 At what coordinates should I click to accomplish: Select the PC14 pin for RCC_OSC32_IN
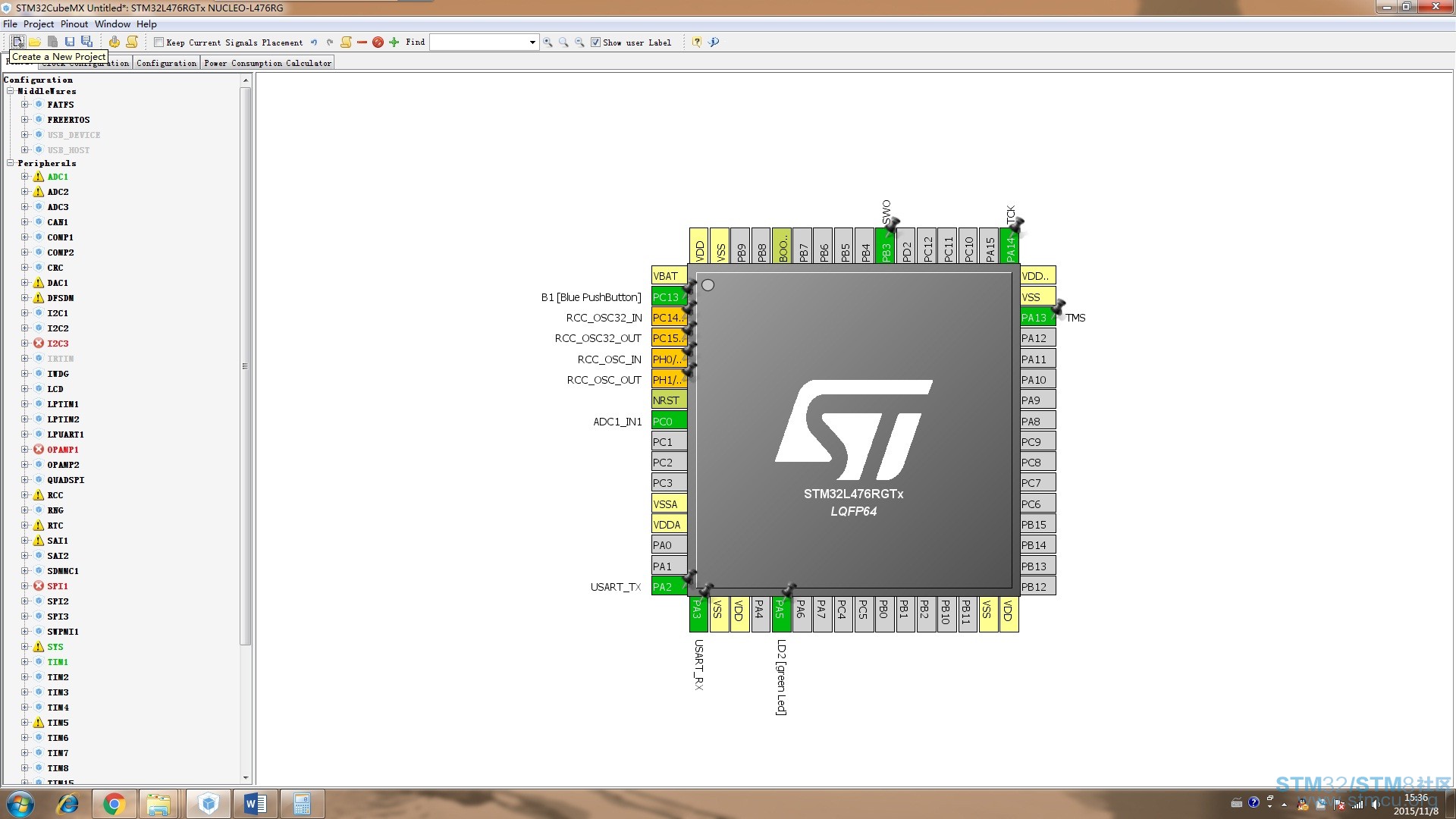tap(669, 318)
